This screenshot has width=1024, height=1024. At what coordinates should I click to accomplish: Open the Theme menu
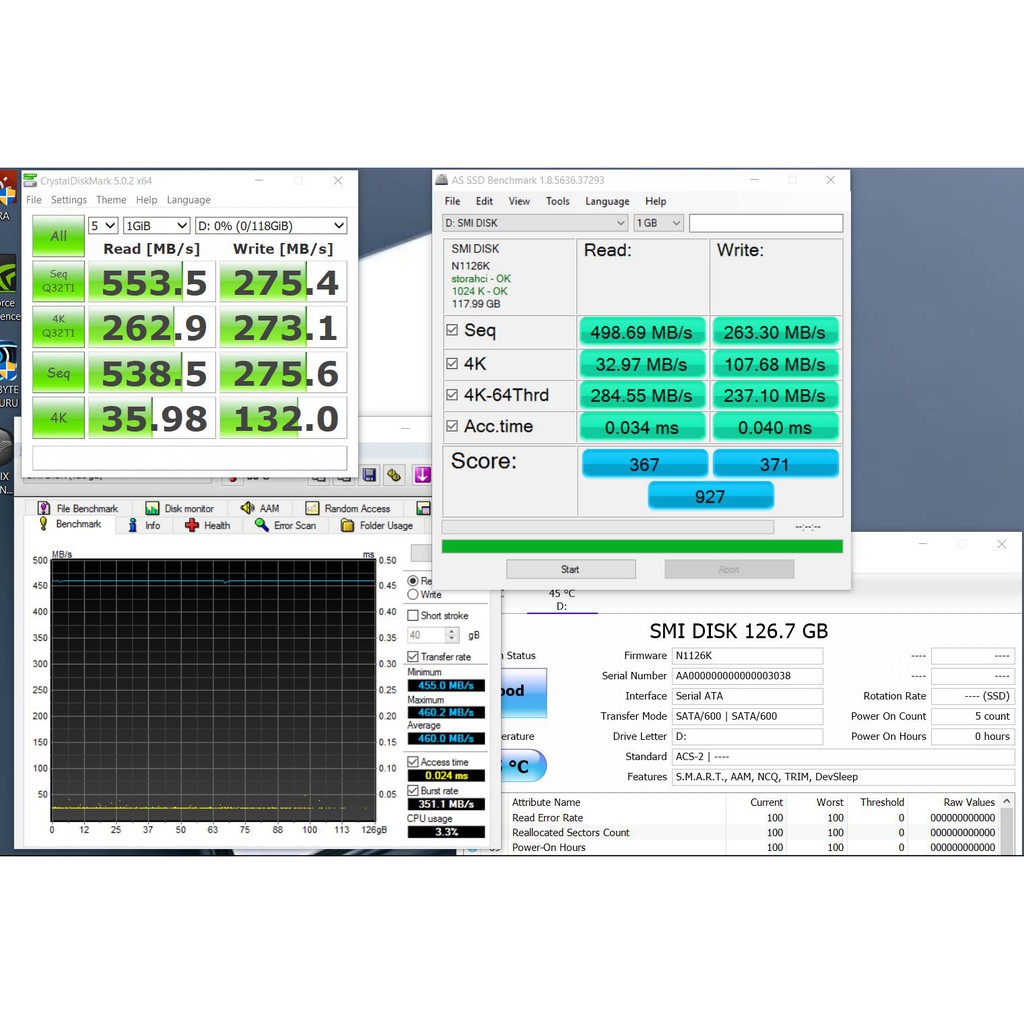tap(111, 200)
